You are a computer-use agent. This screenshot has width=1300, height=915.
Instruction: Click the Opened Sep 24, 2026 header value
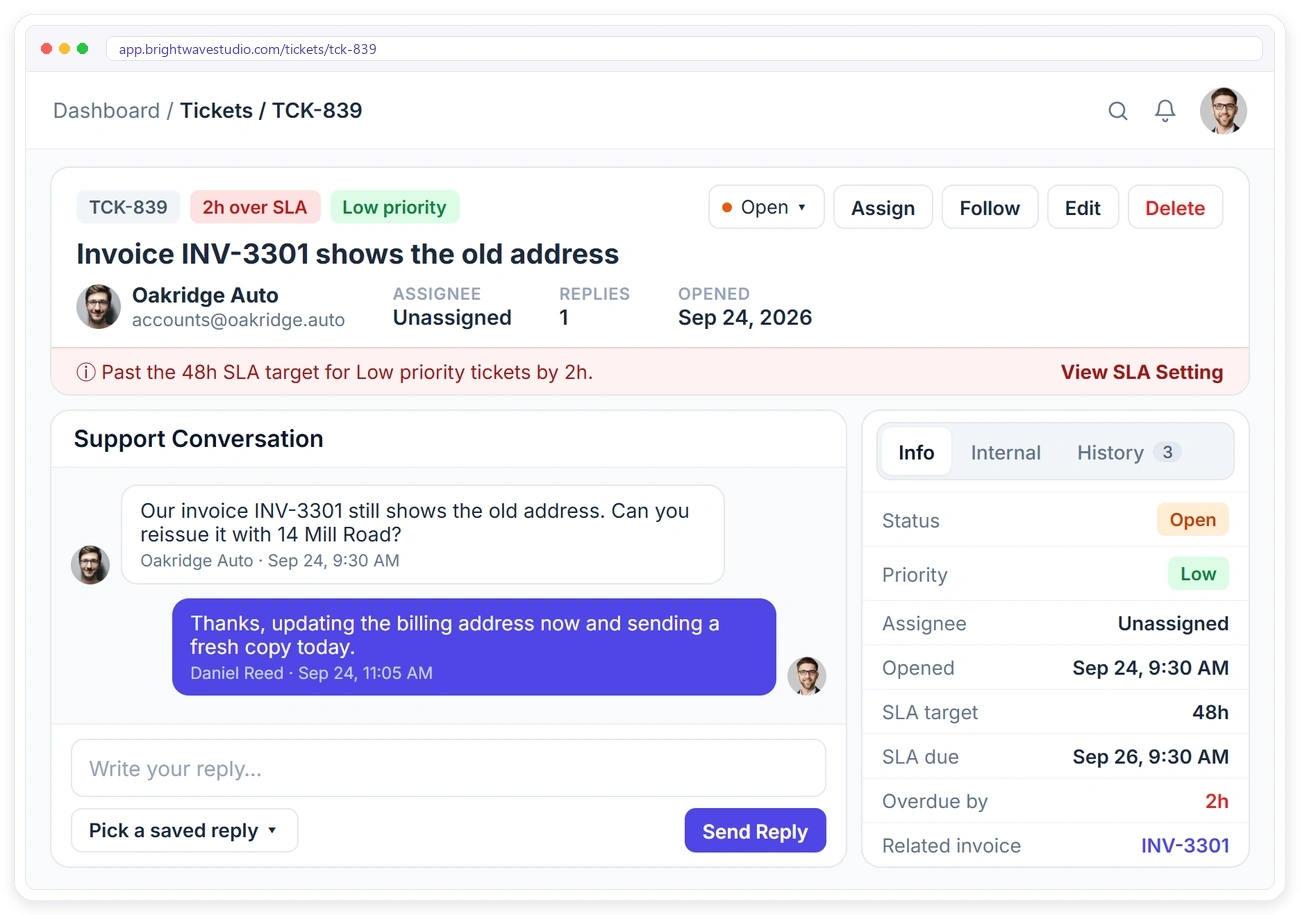pyautogui.click(x=745, y=318)
